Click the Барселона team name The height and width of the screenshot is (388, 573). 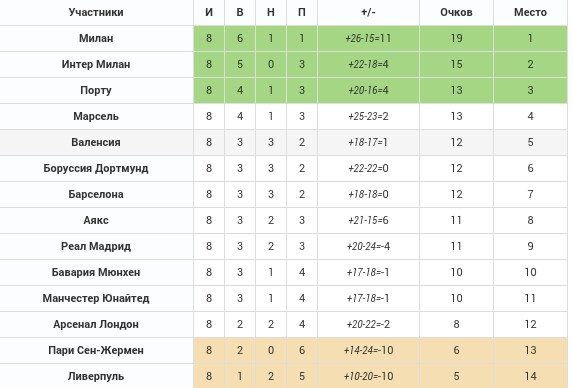[96, 194]
